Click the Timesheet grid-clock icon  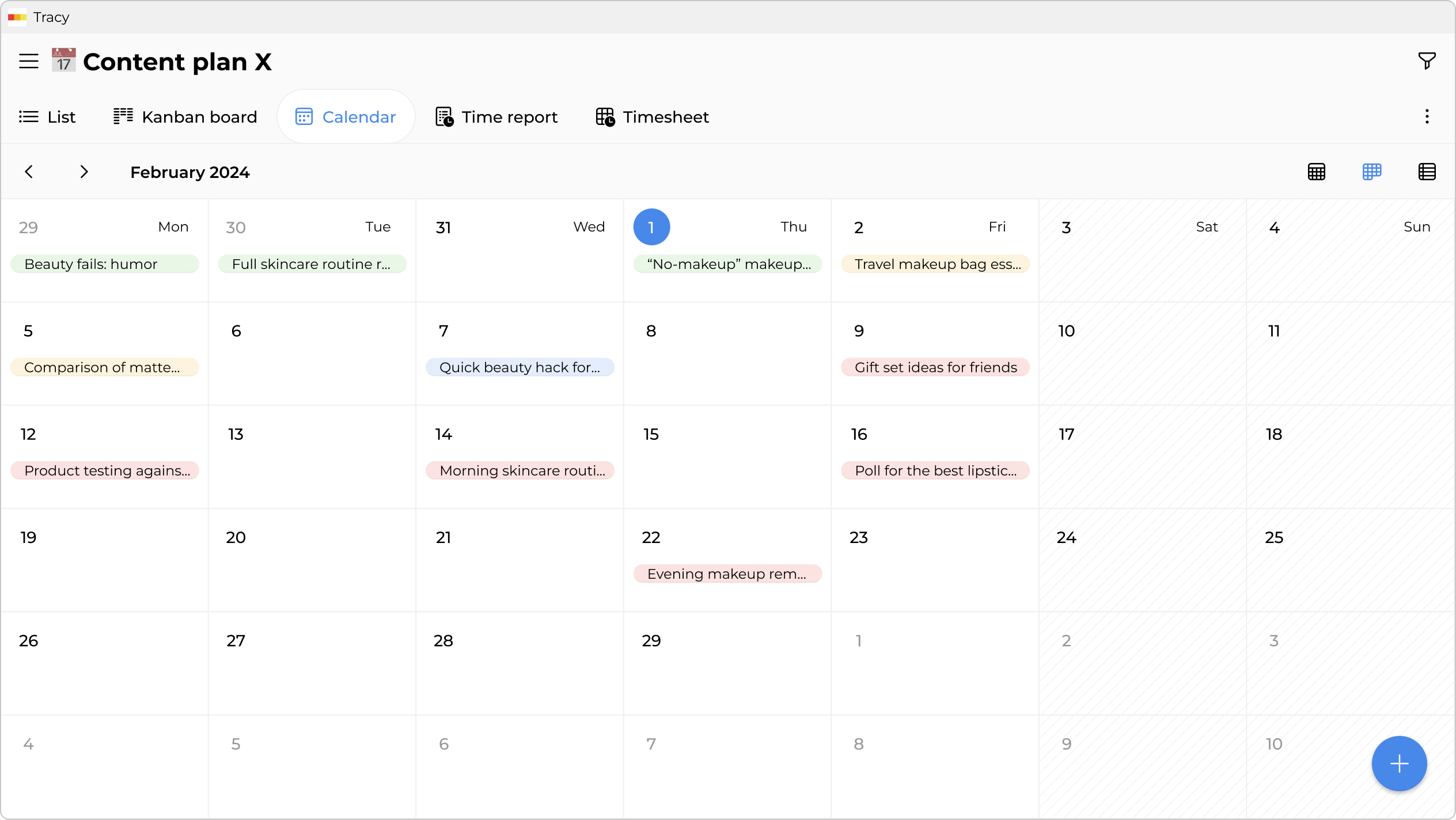point(604,116)
